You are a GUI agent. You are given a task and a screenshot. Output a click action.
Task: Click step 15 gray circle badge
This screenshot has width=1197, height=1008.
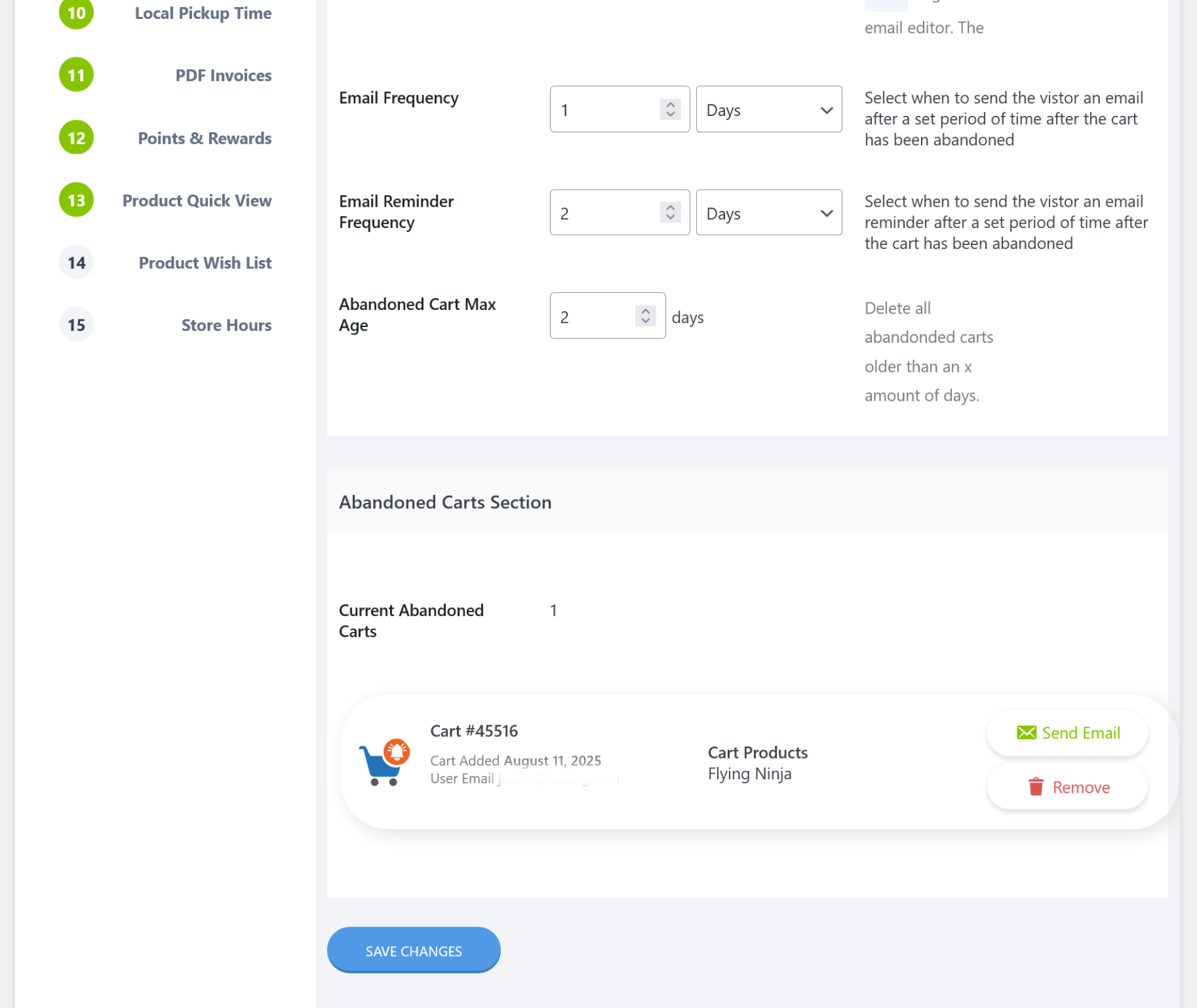click(76, 325)
